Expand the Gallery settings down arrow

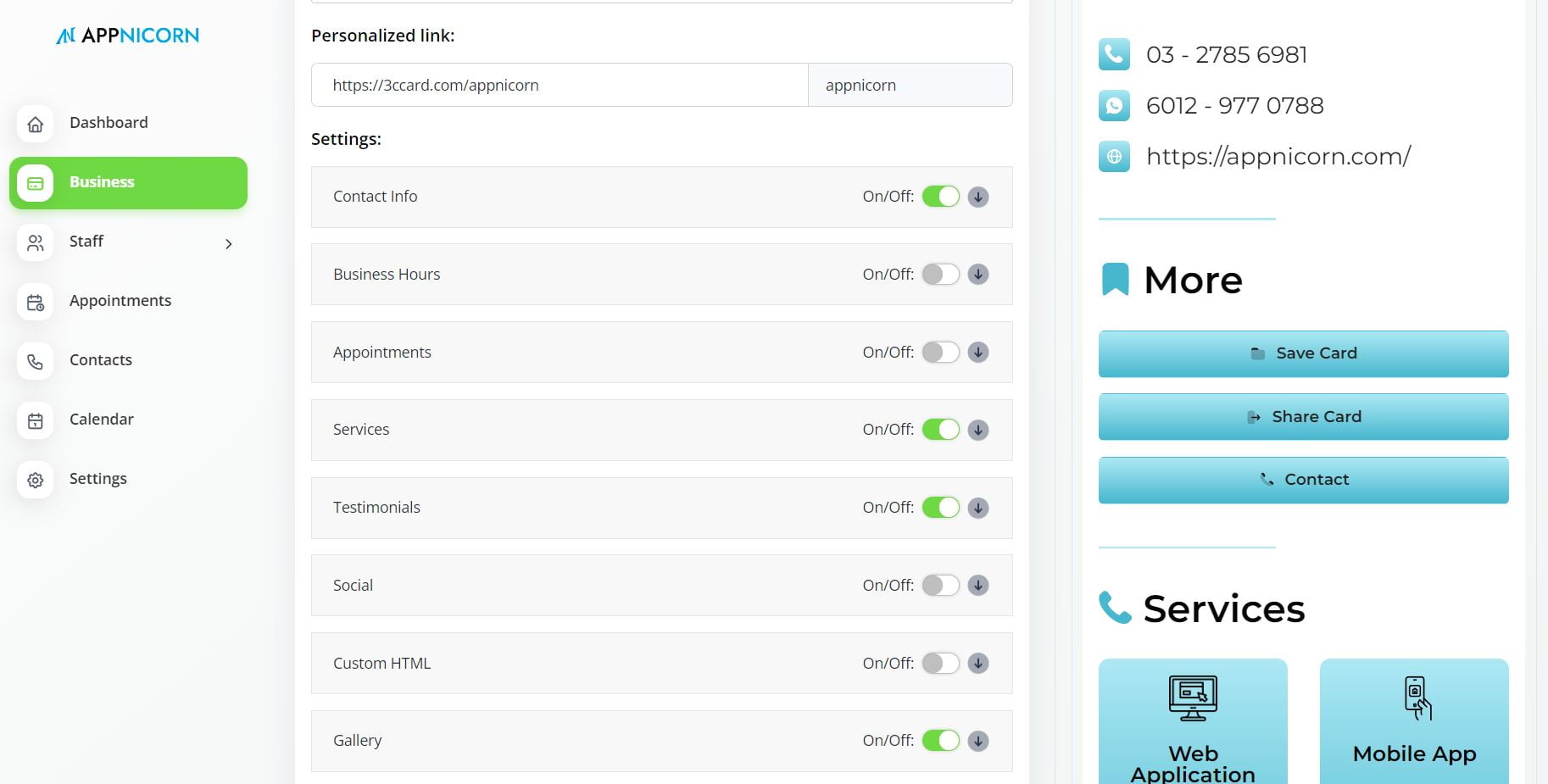[978, 741]
